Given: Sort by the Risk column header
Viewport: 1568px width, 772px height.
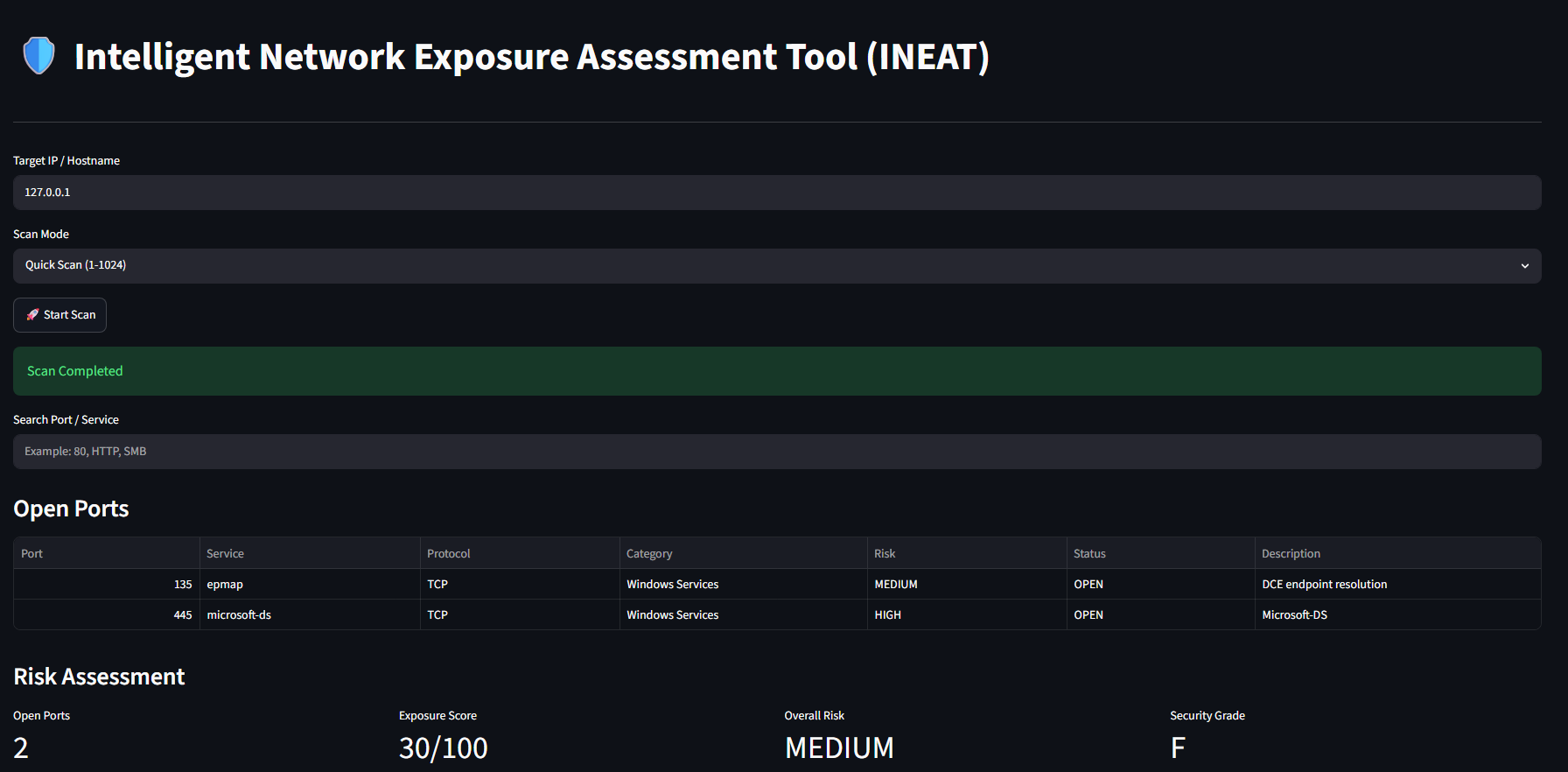Looking at the screenshot, I should click(967, 553).
